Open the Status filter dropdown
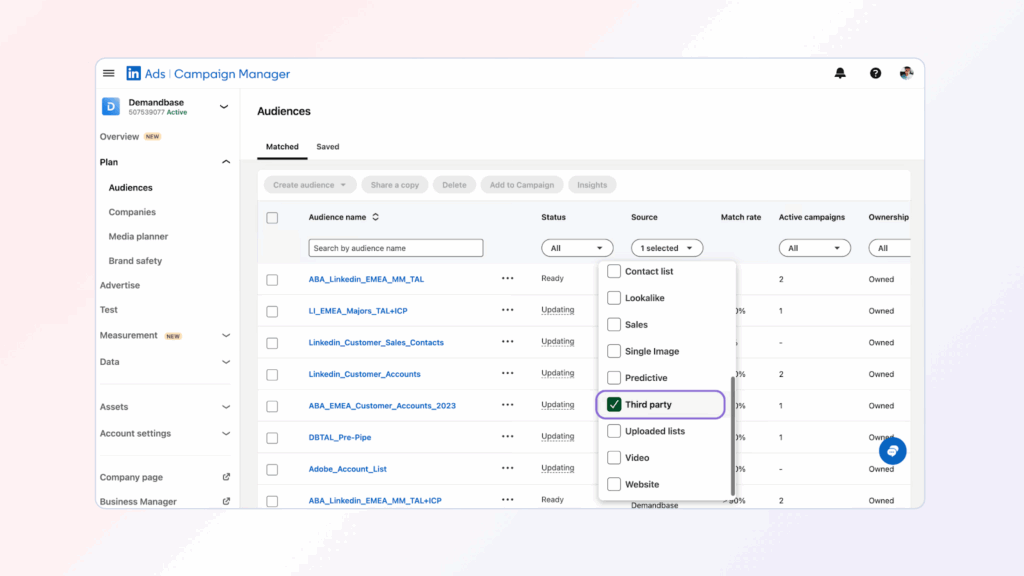Viewport: 1024px width, 576px height. [x=577, y=248]
